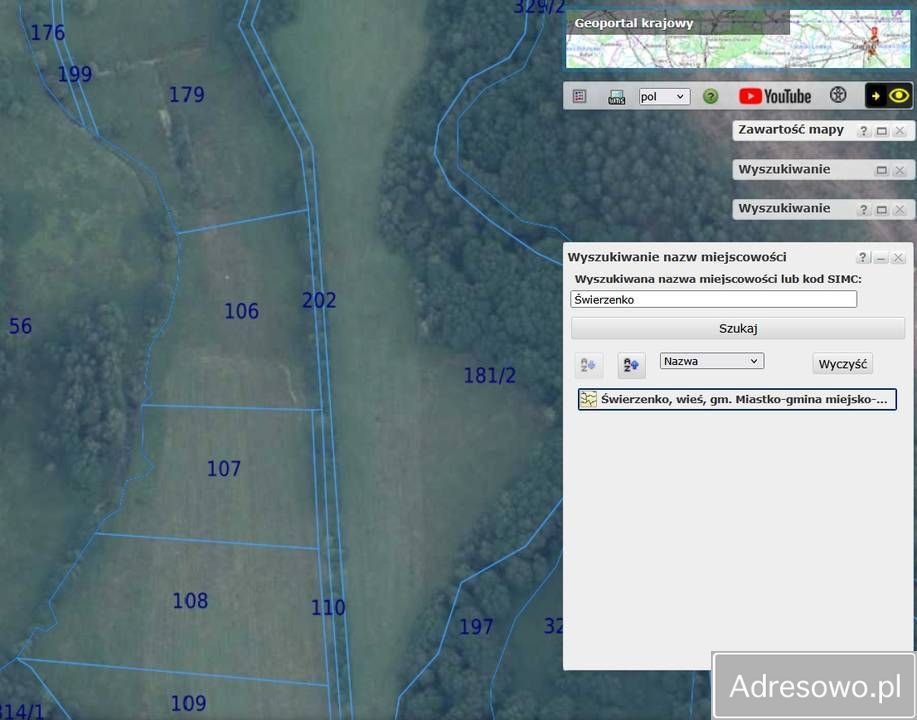
Task: Sort results ascending with A-Z down icon
Action: click(587, 364)
